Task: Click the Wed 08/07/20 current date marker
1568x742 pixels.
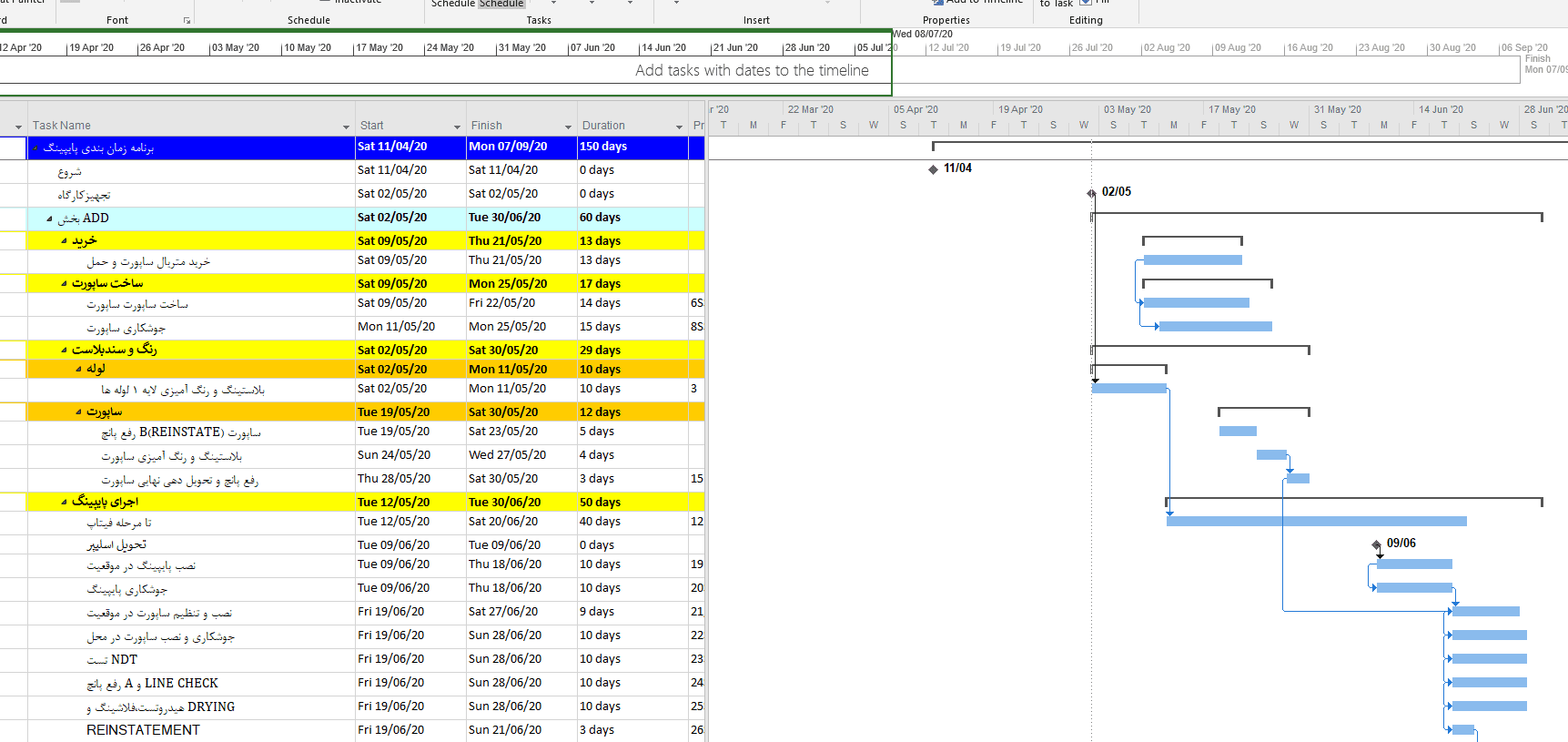Action: tap(922, 34)
